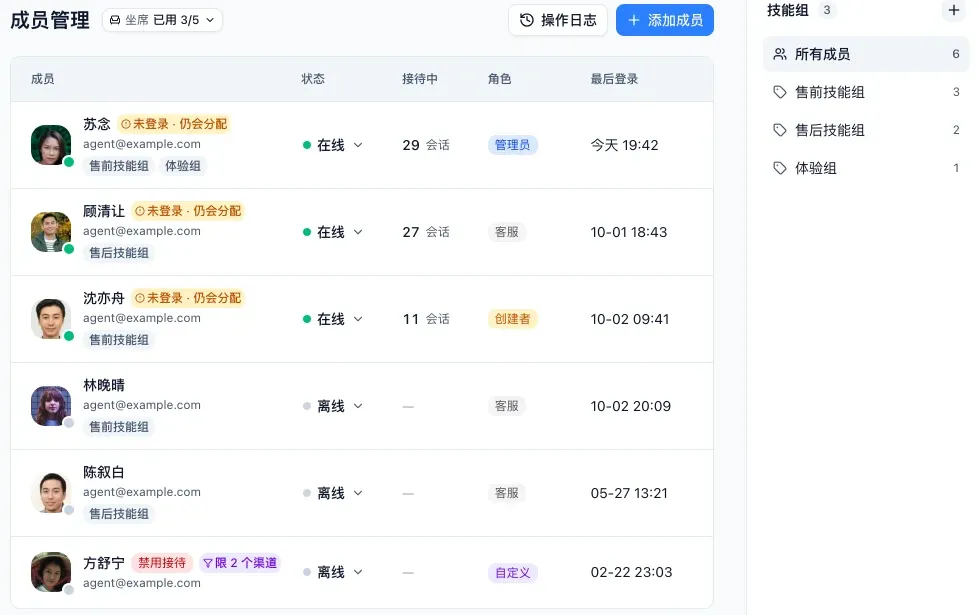Click the tag icon beside sidebar 售前技能组
The height and width of the screenshot is (615, 978).
click(780, 92)
